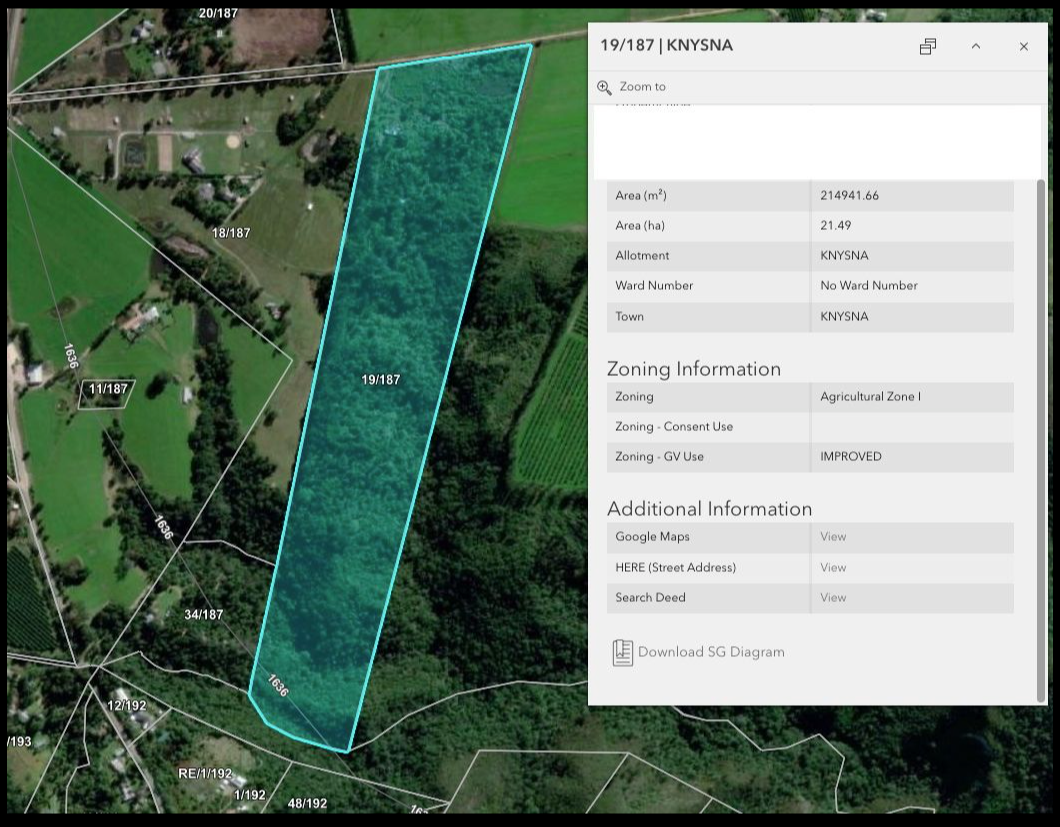Select parcel 12/192 on the map
1060x827 pixels.
pyautogui.click(x=127, y=706)
